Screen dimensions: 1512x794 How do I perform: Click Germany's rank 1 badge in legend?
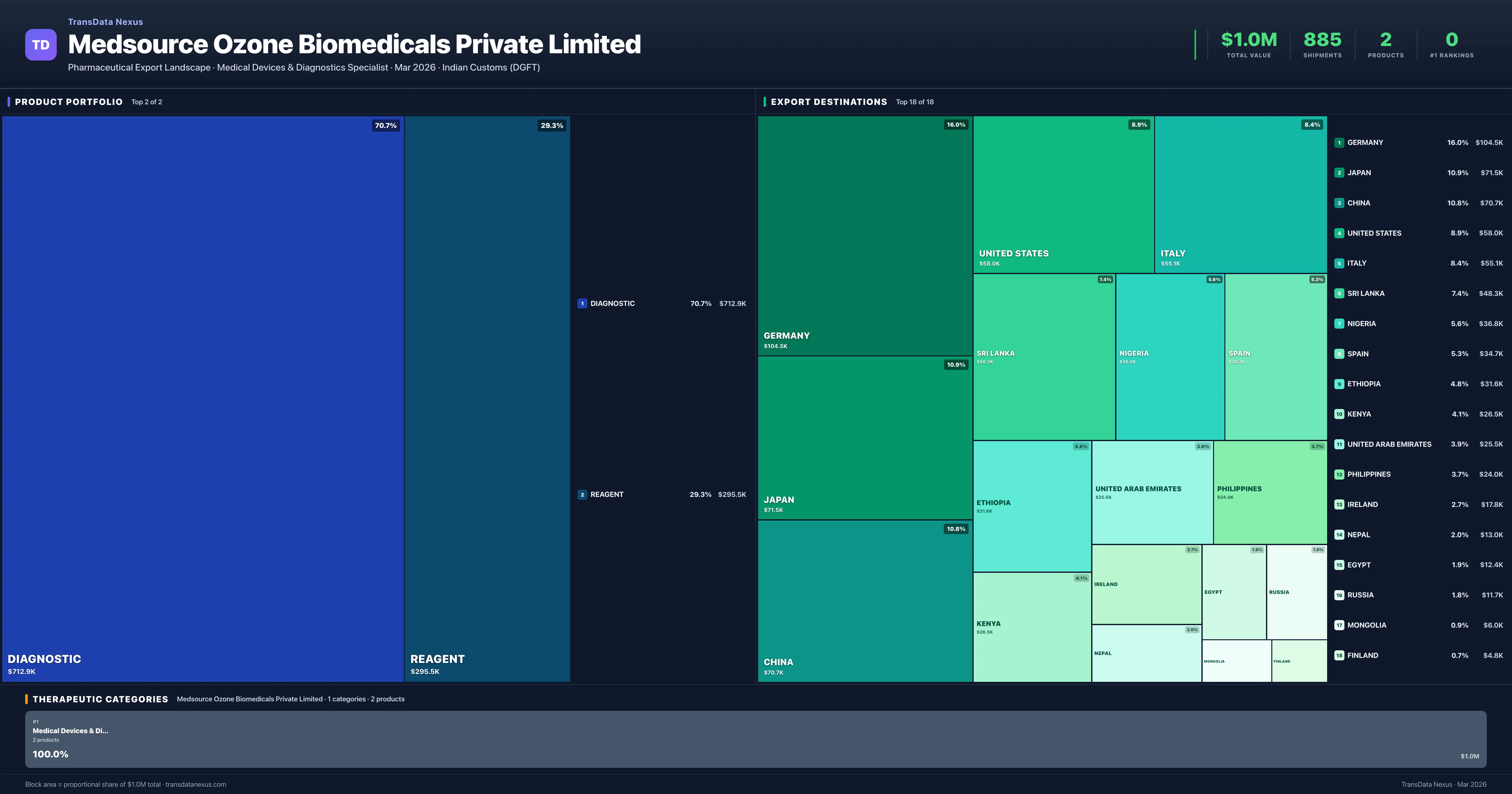(1339, 143)
